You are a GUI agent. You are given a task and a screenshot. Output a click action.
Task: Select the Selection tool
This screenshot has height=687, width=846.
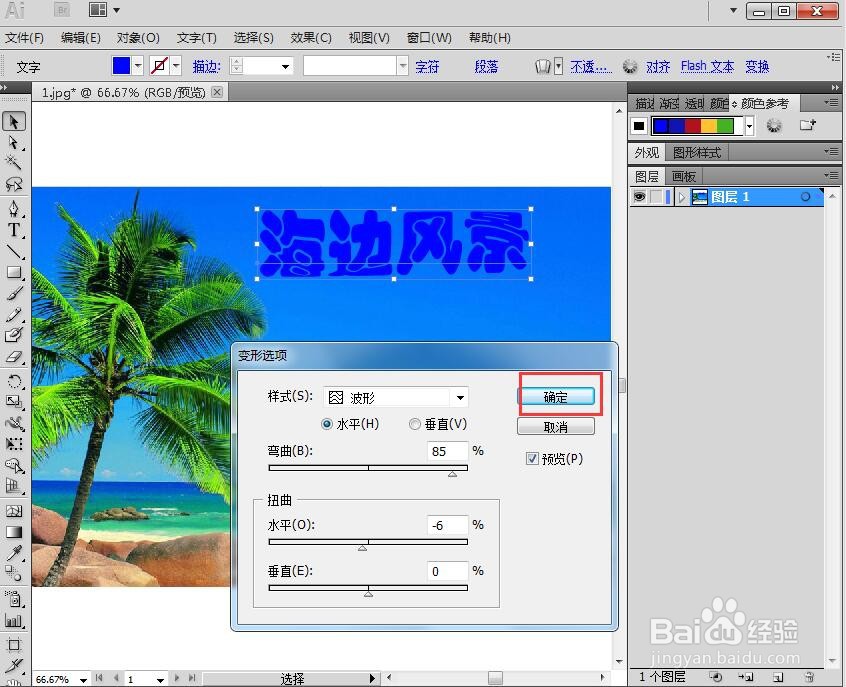(x=14, y=120)
